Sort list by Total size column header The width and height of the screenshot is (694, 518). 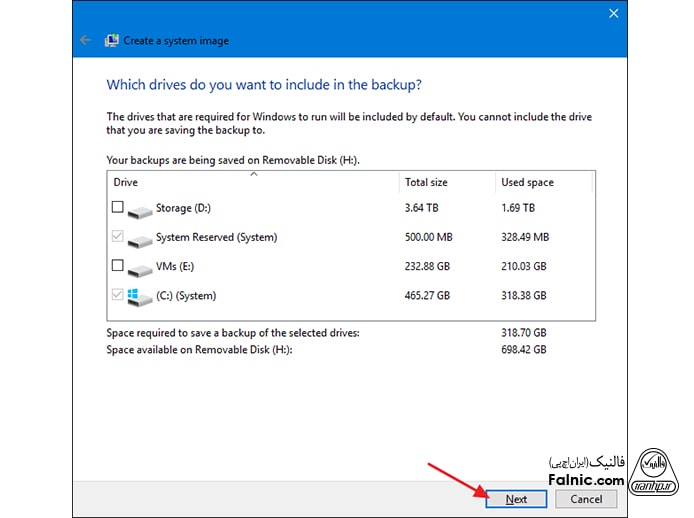(x=447, y=183)
